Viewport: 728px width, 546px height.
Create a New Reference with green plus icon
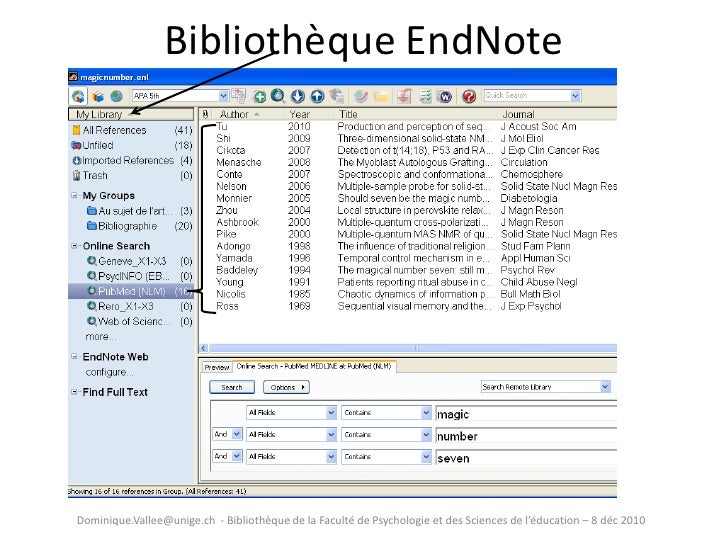coord(260,96)
